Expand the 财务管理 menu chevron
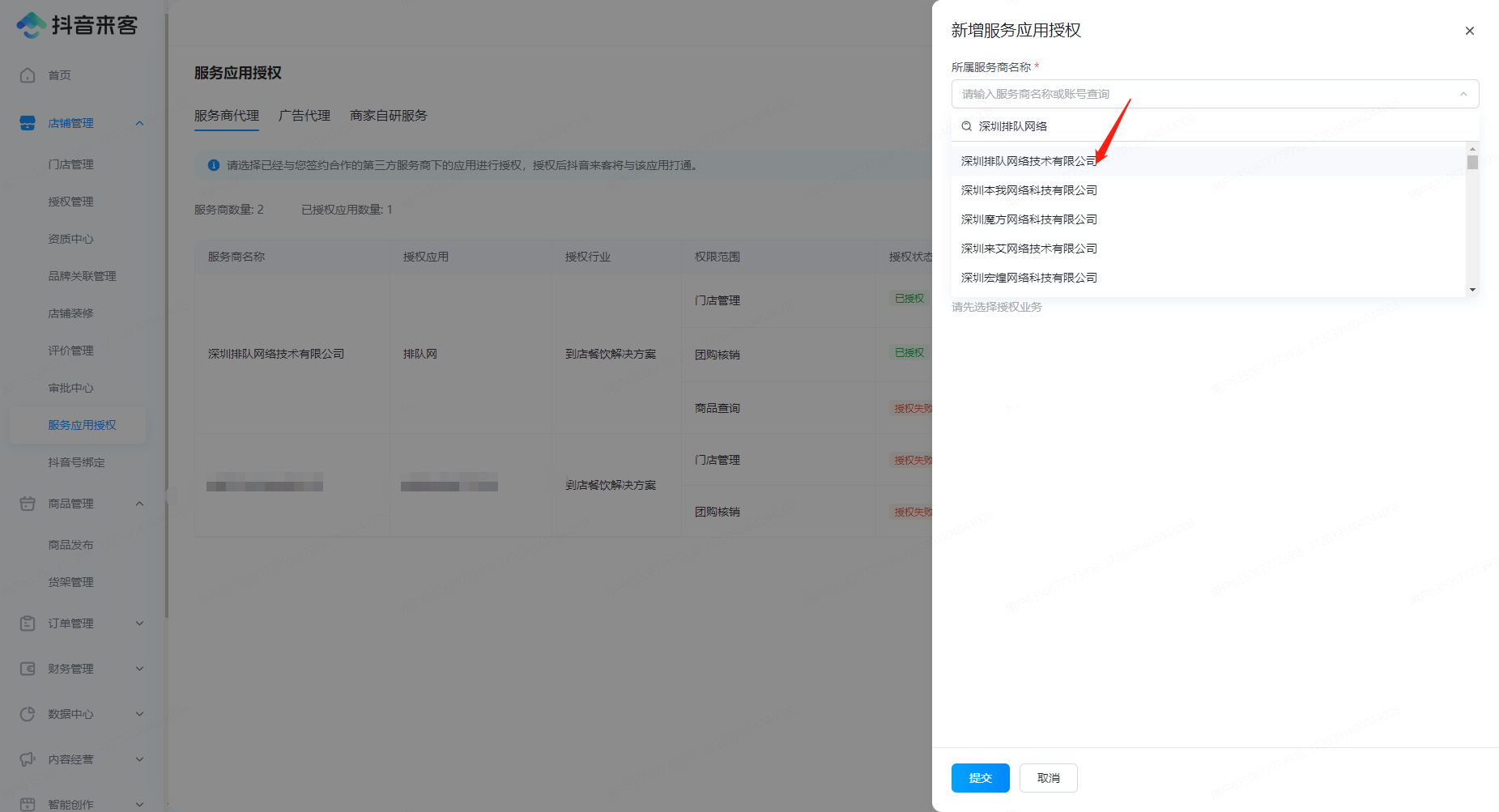1499x812 pixels. 139,669
